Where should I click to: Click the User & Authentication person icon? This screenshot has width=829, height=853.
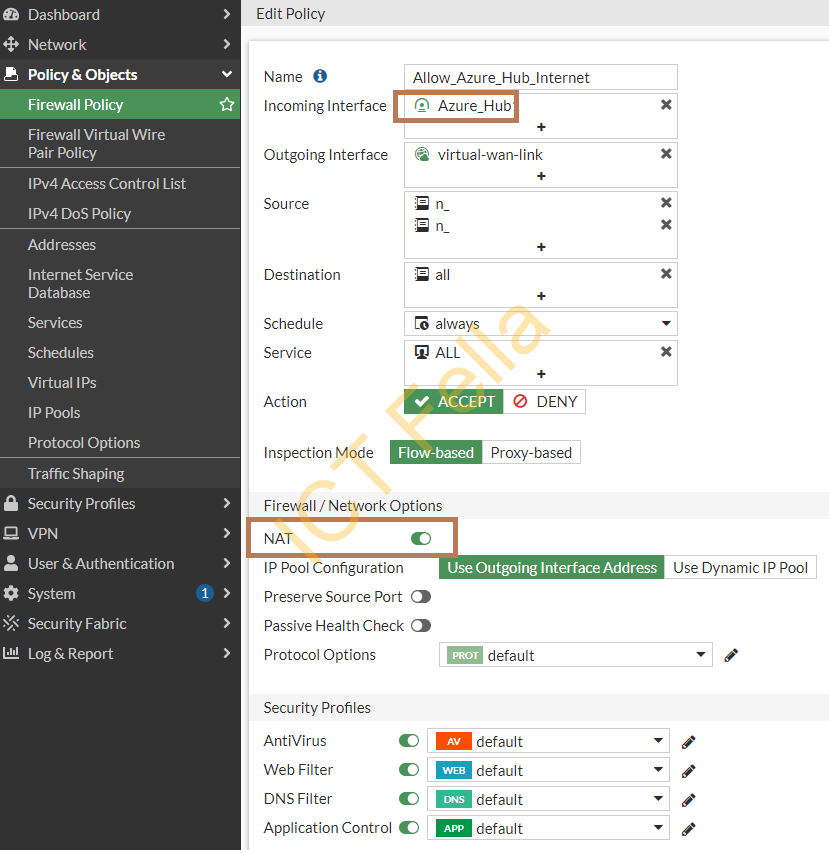pos(11,563)
